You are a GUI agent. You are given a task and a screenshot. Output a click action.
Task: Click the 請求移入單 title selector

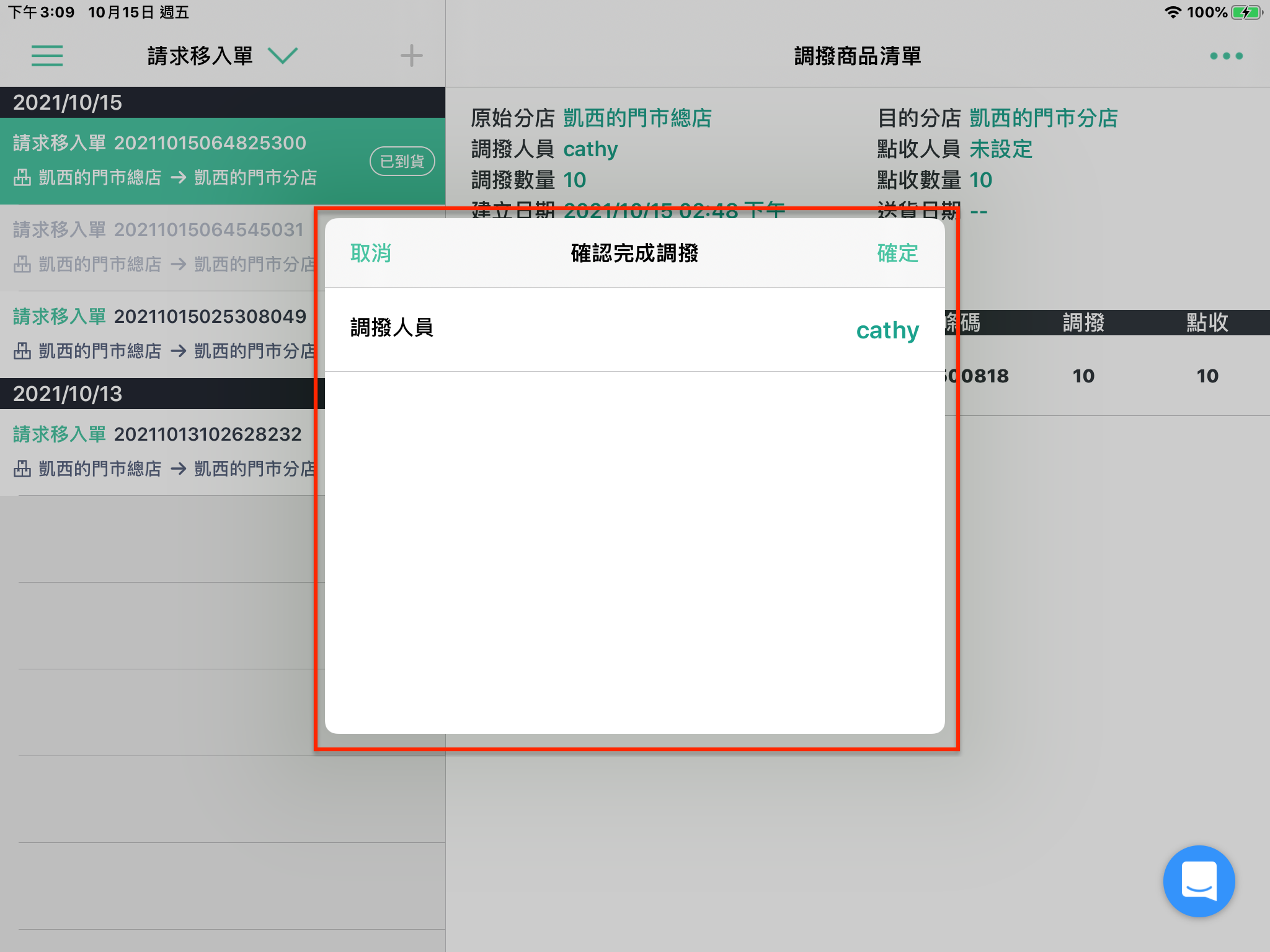click(200, 56)
